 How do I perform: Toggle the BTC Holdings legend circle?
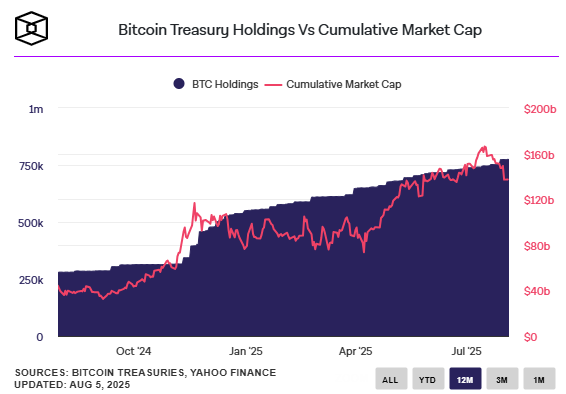tap(179, 84)
